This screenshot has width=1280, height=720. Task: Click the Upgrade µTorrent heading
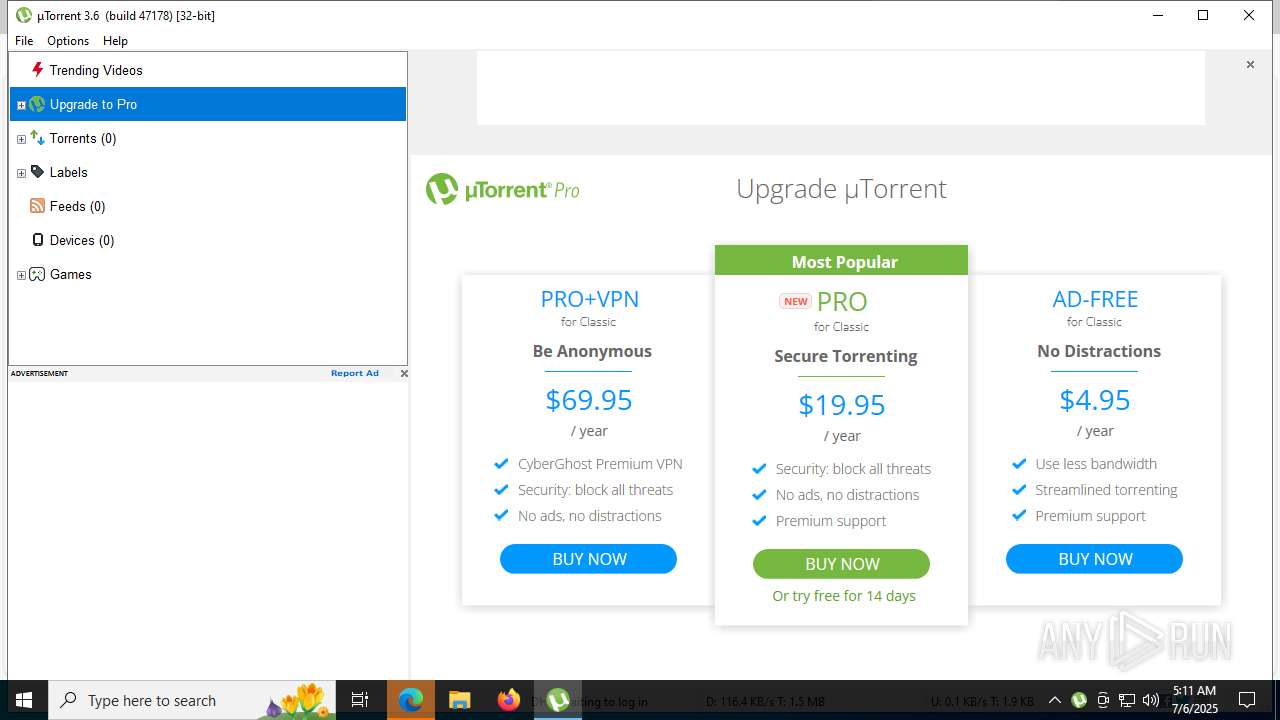[x=841, y=189]
